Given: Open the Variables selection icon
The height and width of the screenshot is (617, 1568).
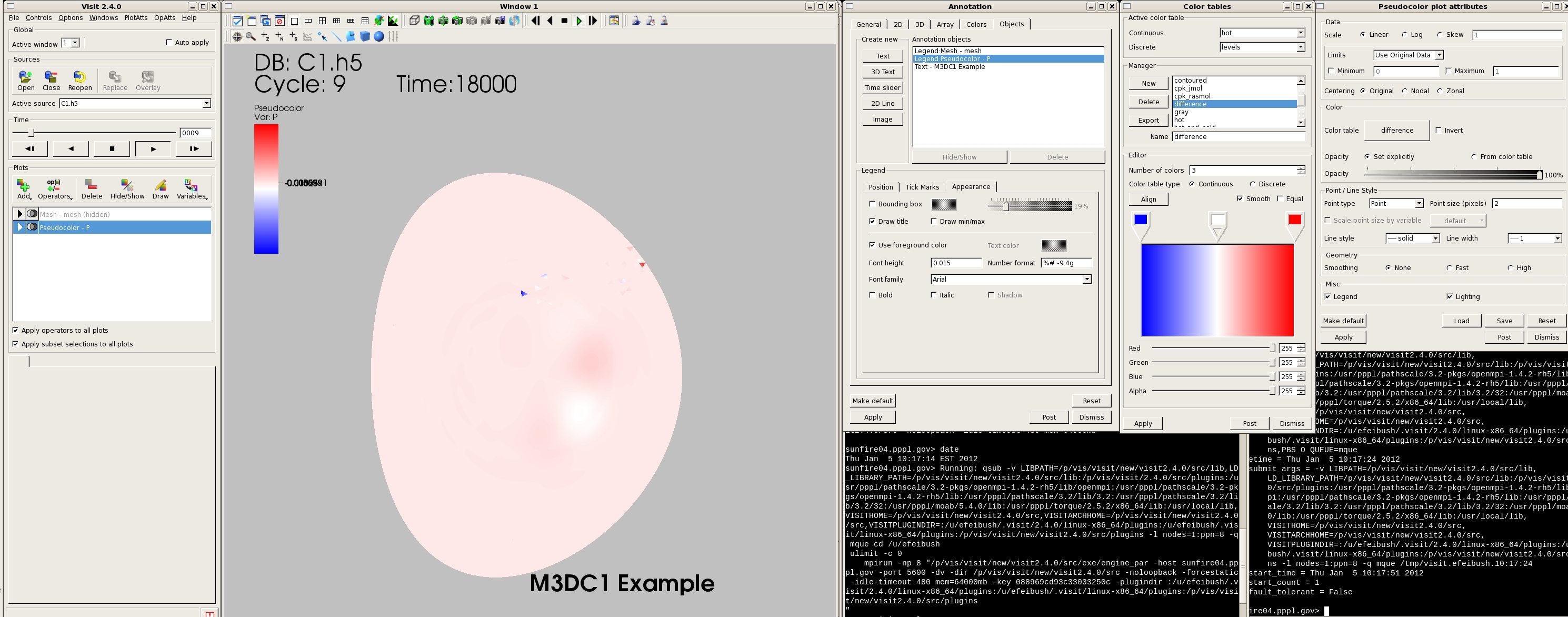Looking at the screenshot, I should coord(192,189).
